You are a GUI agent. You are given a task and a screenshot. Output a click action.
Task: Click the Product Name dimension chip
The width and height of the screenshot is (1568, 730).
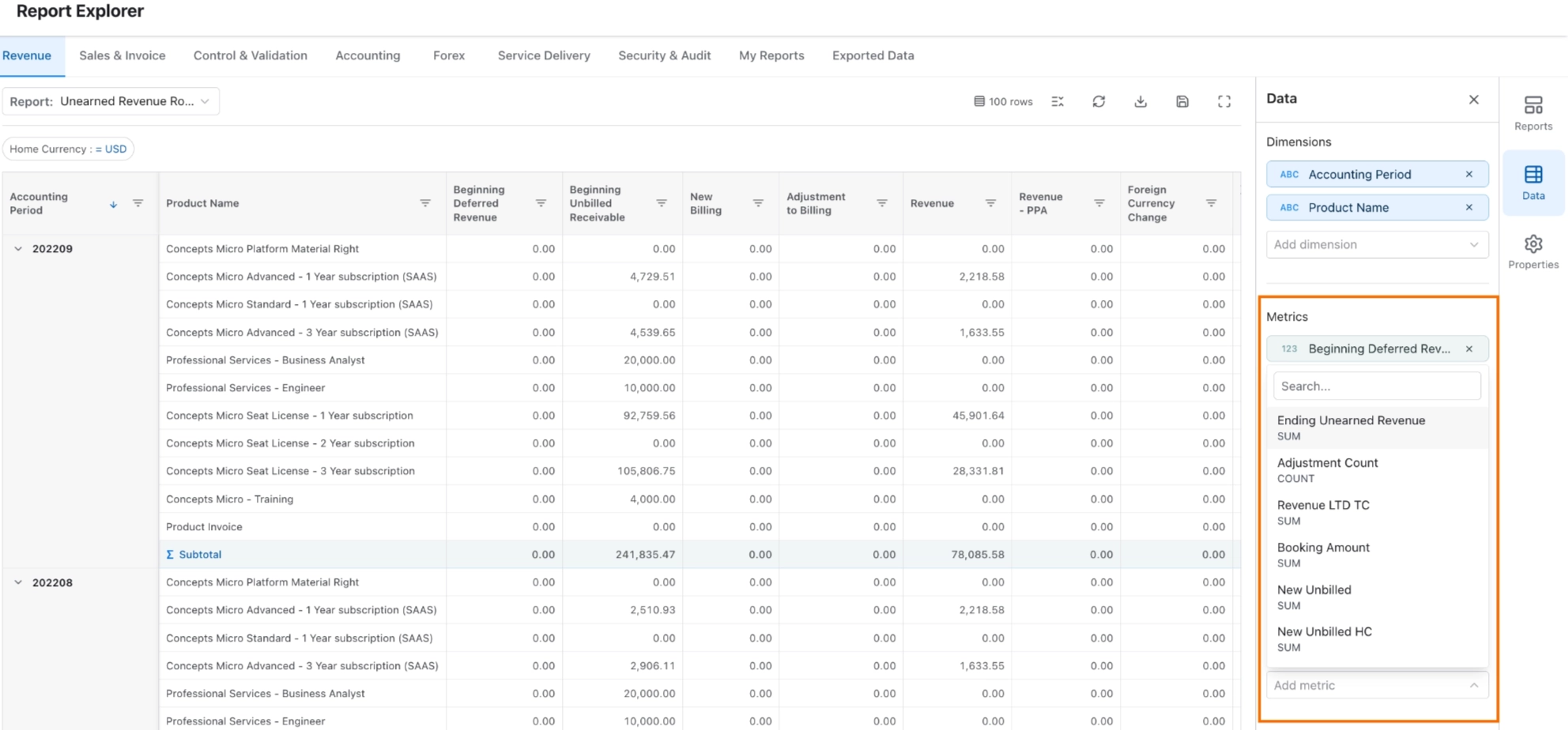pos(1377,207)
